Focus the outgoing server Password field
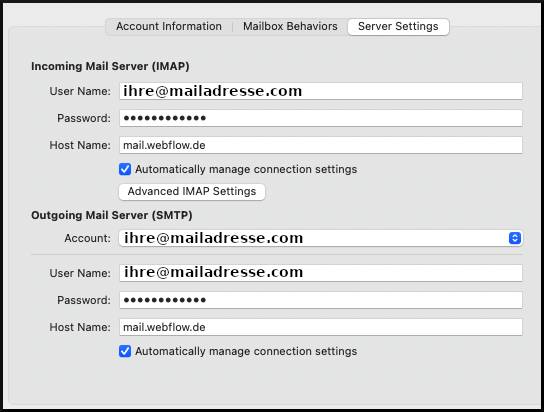The image size is (544, 412). tap(321, 300)
